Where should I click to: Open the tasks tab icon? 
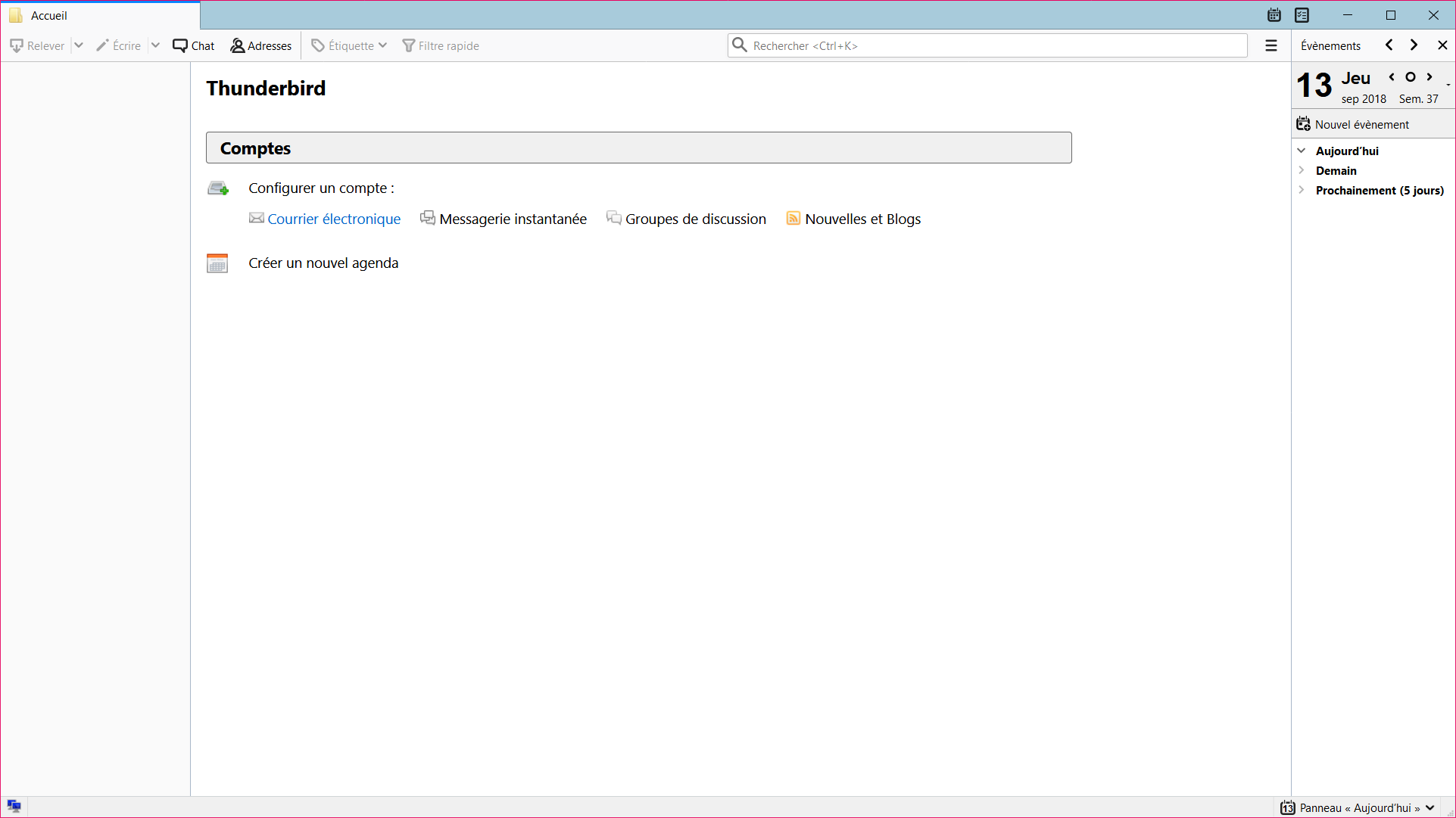[x=1302, y=15]
